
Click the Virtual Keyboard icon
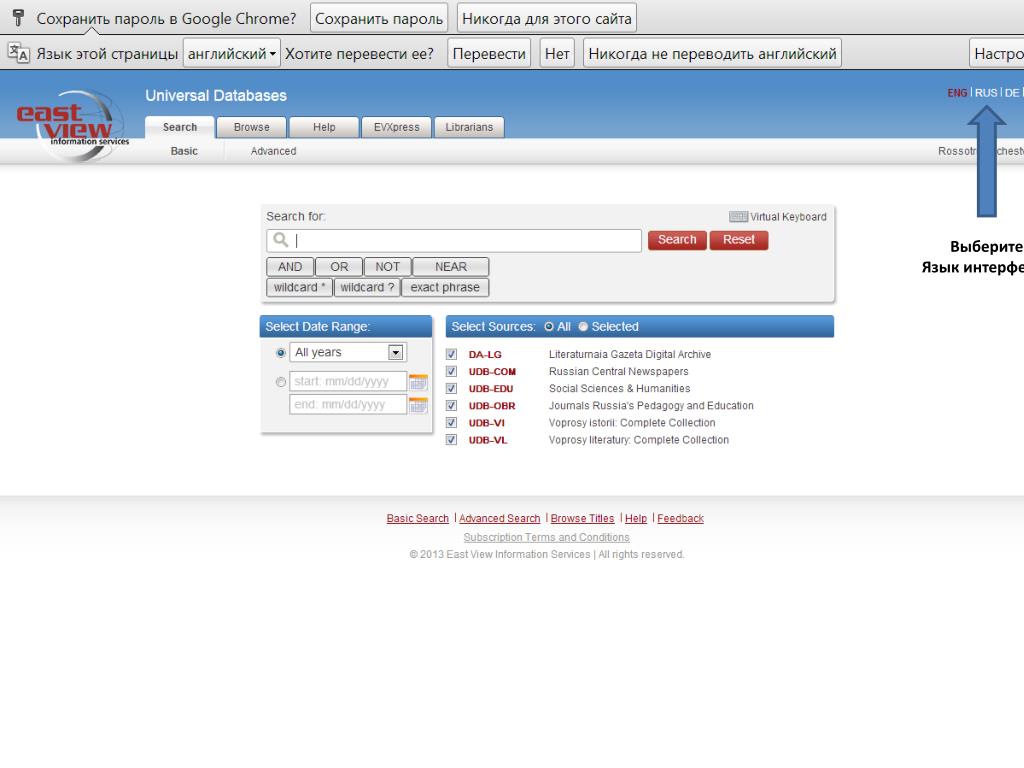[x=738, y=217]
